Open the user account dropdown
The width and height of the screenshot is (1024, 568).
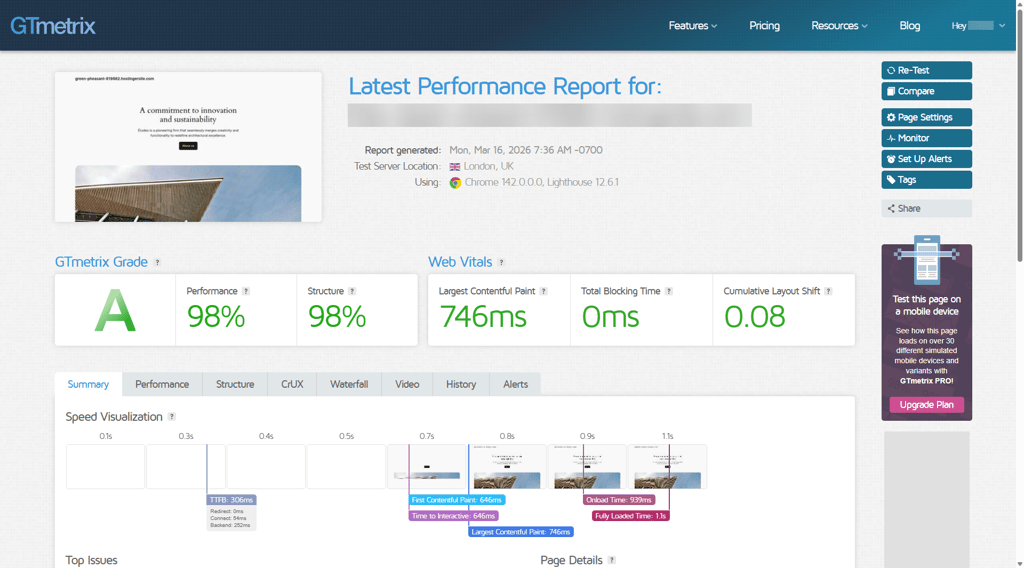(x=978, y=25)
